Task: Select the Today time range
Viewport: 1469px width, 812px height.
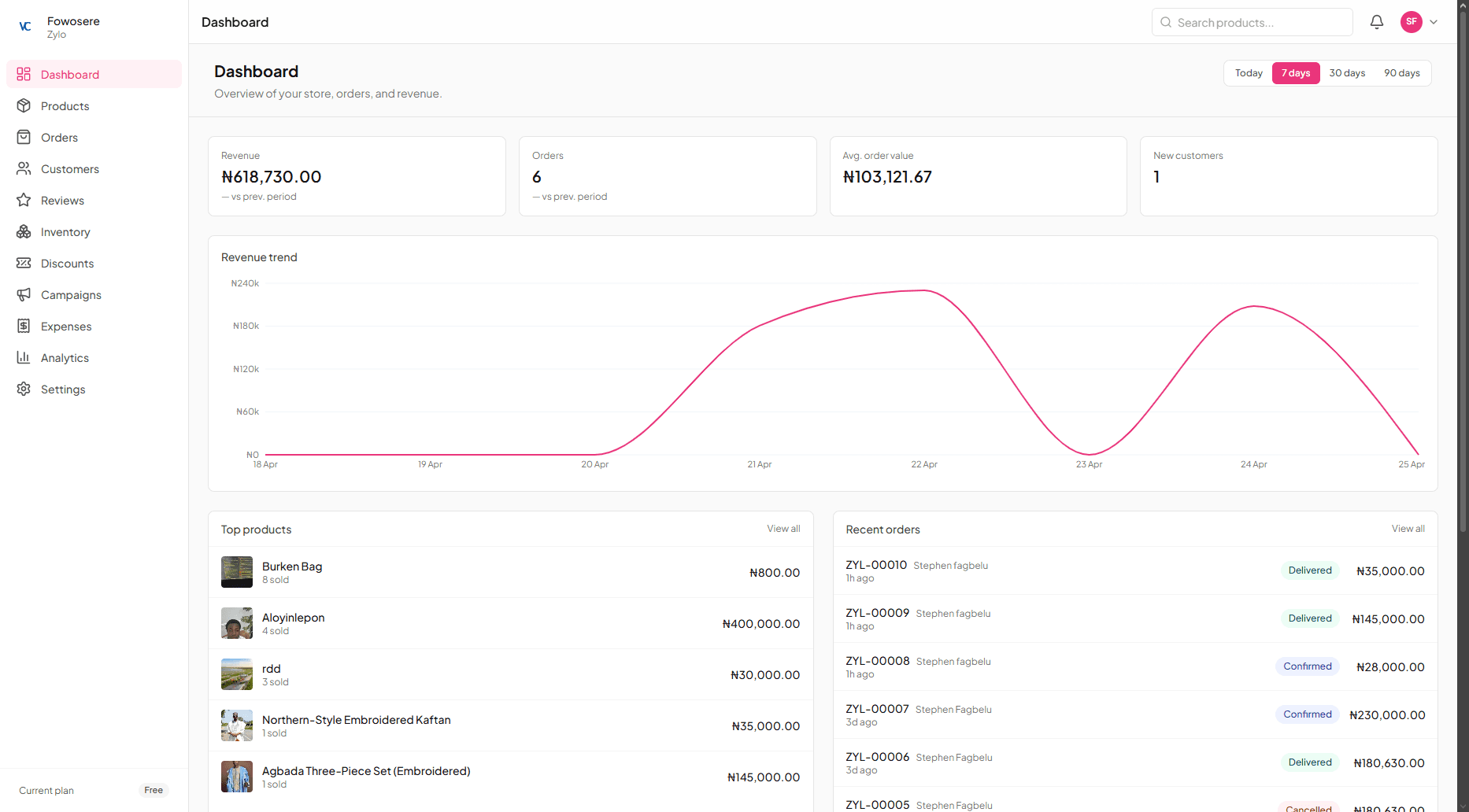Action: click(x=1249, y=73)
